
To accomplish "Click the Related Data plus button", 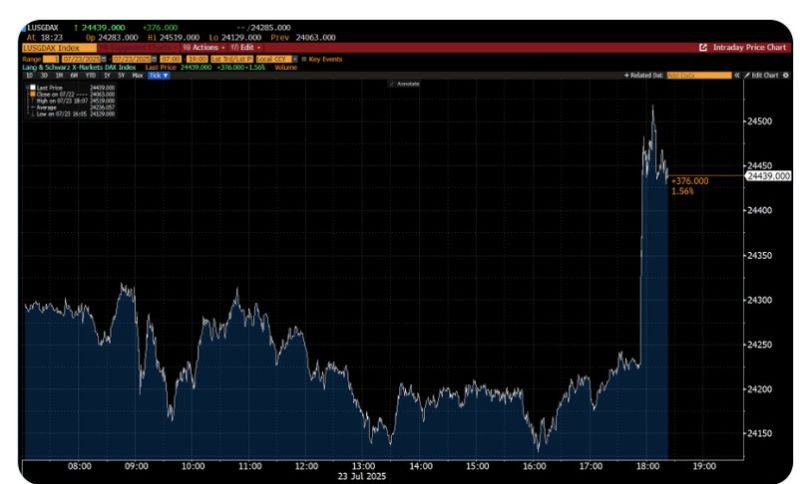I will pyautogui.click(x=644, y=75).
